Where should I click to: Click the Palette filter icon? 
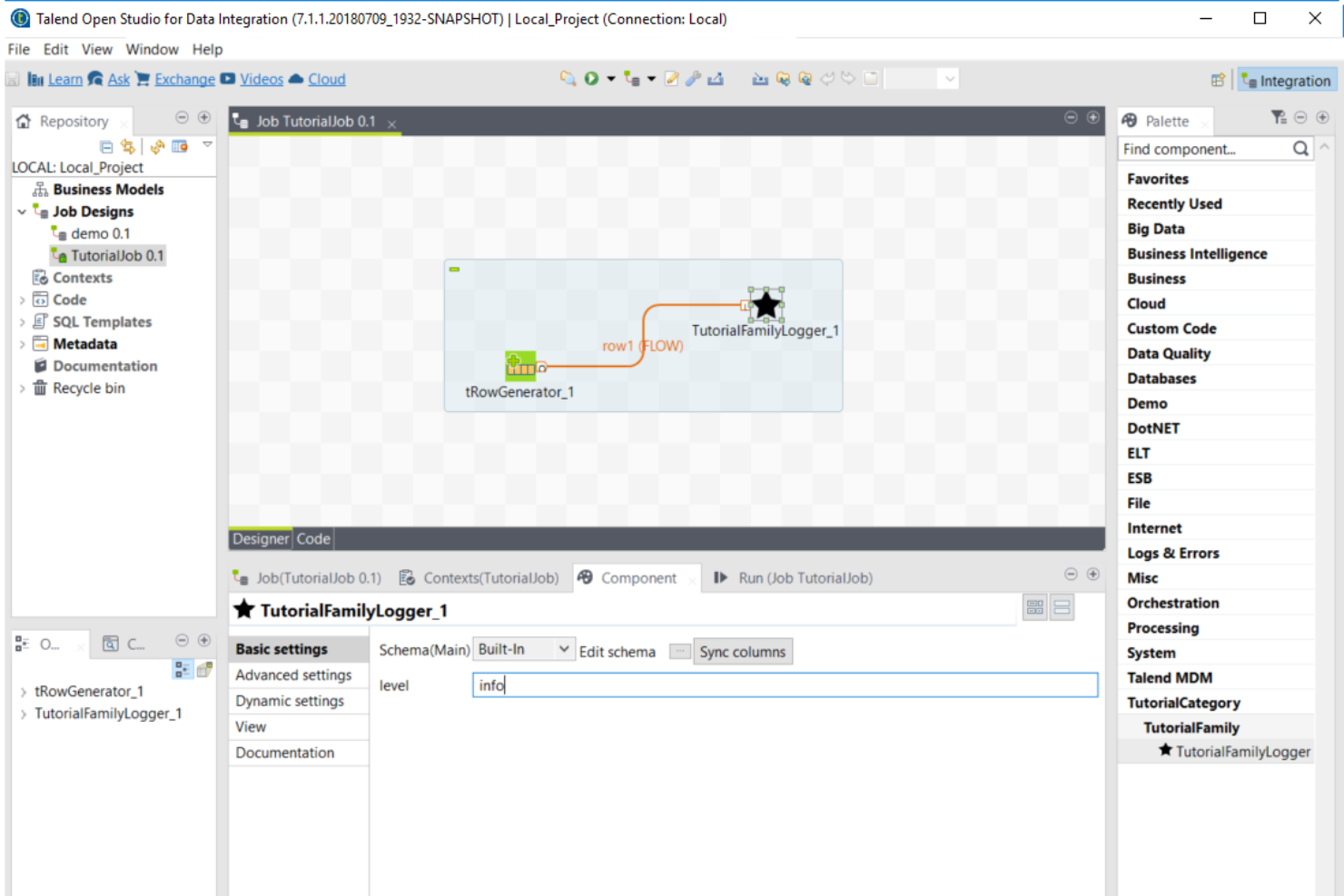tap(1279, 117)
